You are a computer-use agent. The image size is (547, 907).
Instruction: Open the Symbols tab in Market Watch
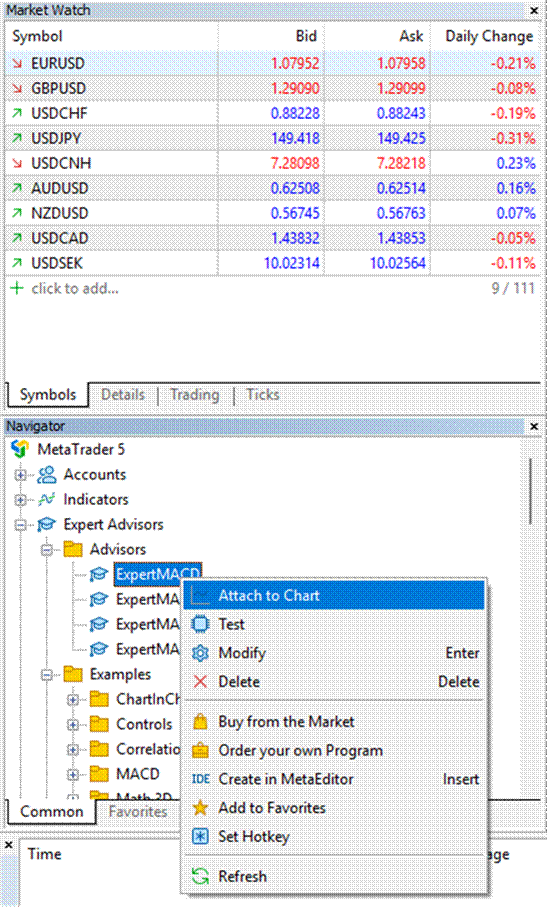click(x=48, y=394)
